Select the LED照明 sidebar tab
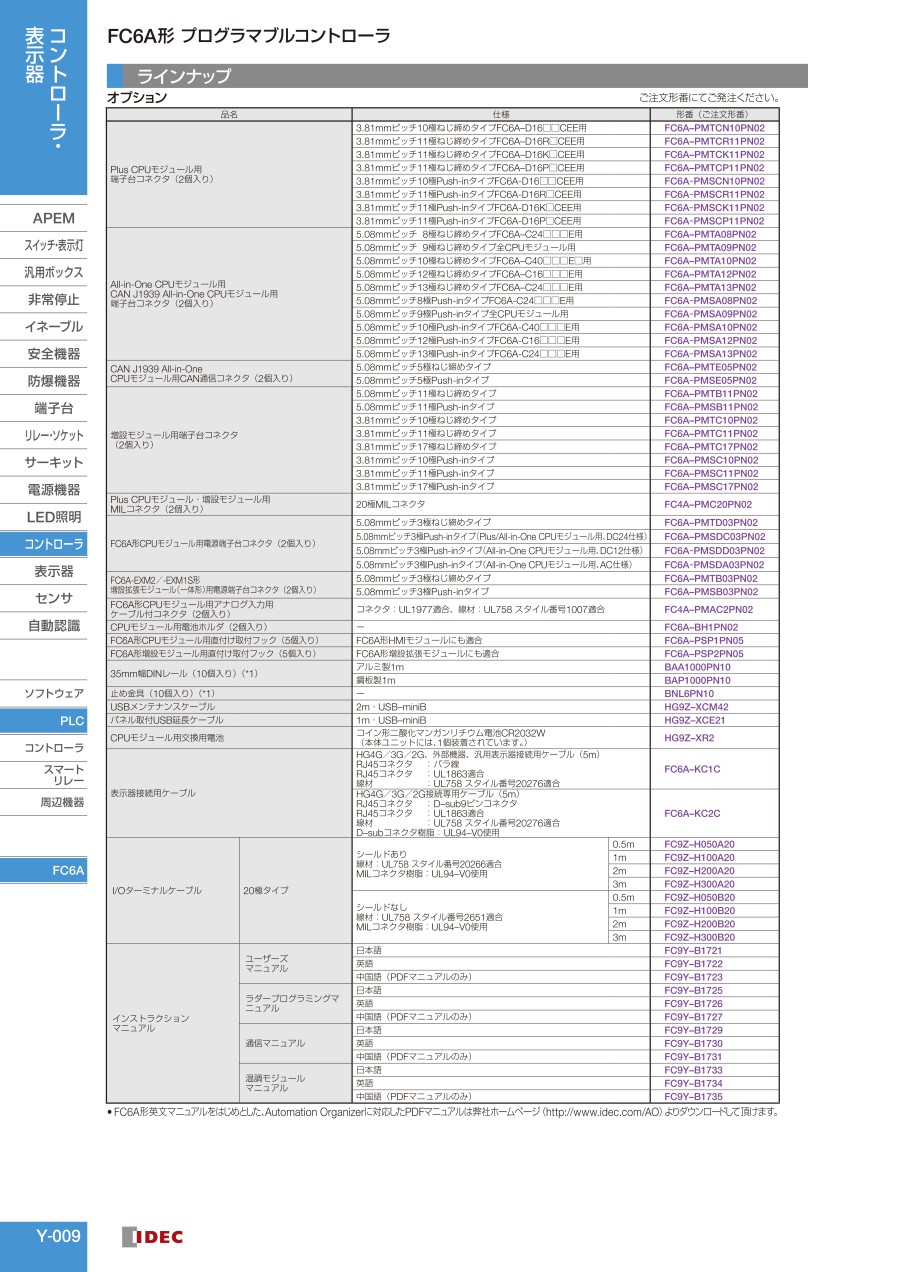This screenshot has height=1272, width=900. pos(53,517)
